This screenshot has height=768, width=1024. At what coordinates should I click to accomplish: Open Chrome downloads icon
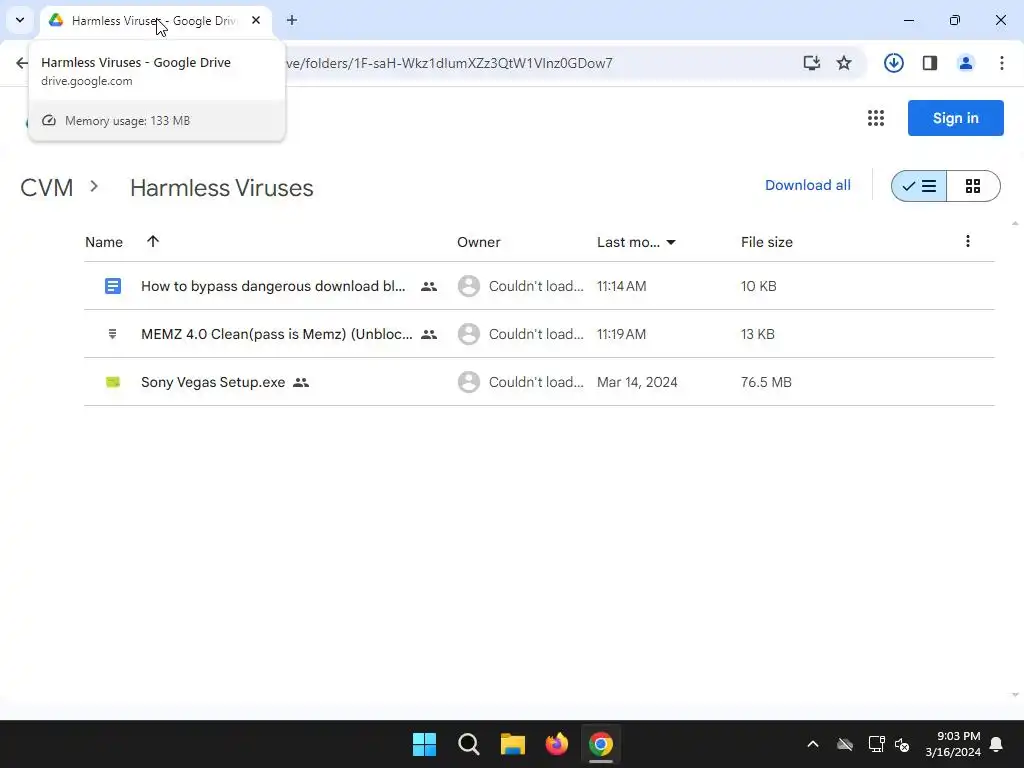tap(894, 63)
